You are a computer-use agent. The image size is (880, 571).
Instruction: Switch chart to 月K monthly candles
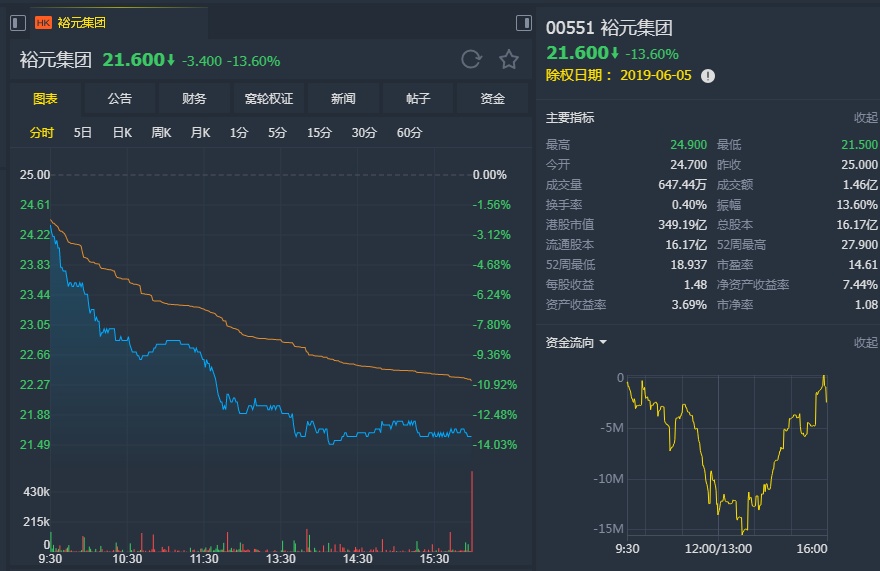pos(200,132)
